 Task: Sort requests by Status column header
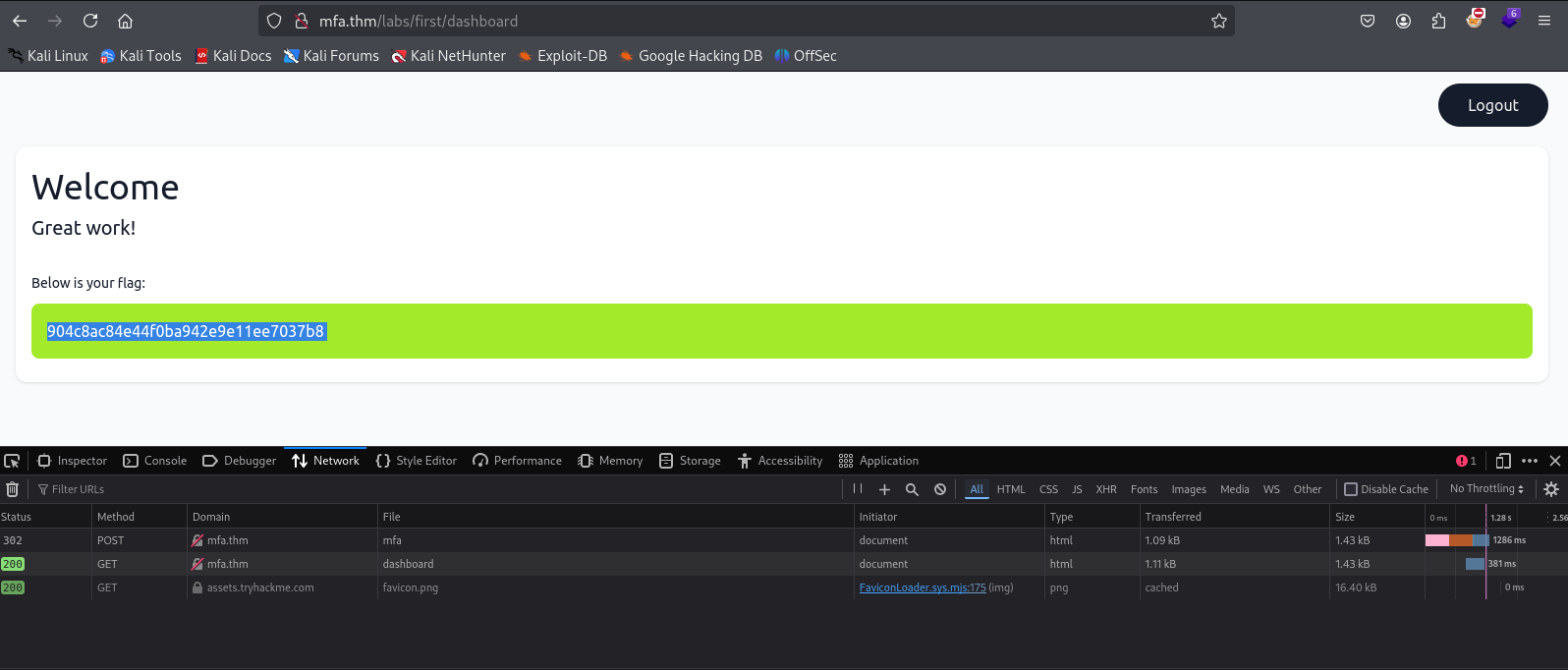coord(45,517)
